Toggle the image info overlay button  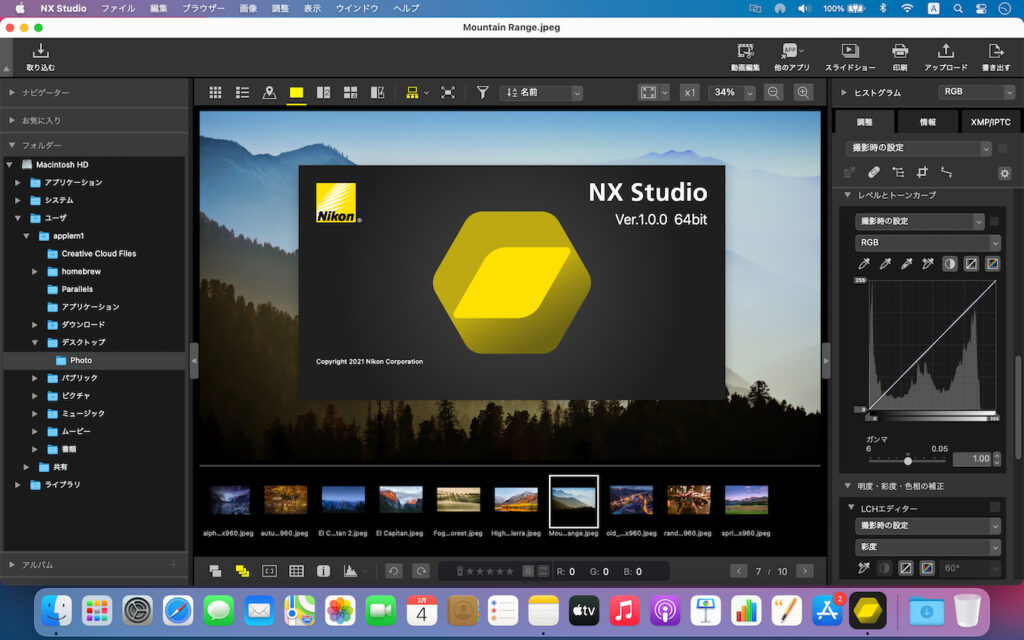[323, 571]
